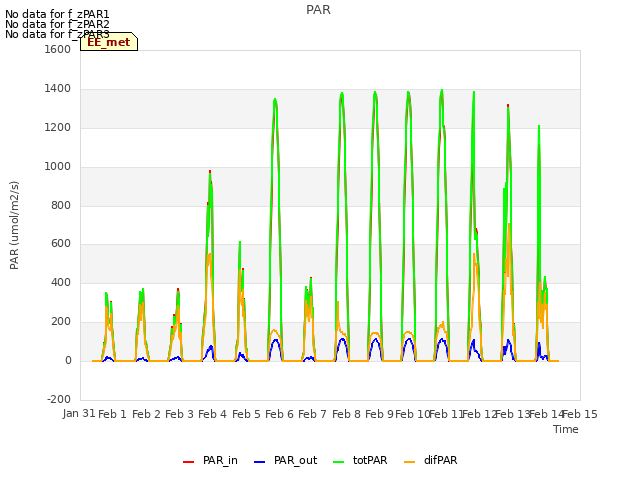This screenshot has height=480, width=640.
Task: Click the blue PAR_out legend swatch
Action: point(259,462)
